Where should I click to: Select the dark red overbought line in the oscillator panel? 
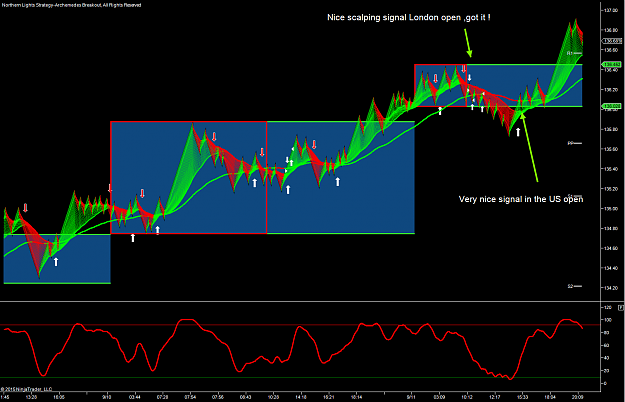pyautogui.click(x=300, y=325)
